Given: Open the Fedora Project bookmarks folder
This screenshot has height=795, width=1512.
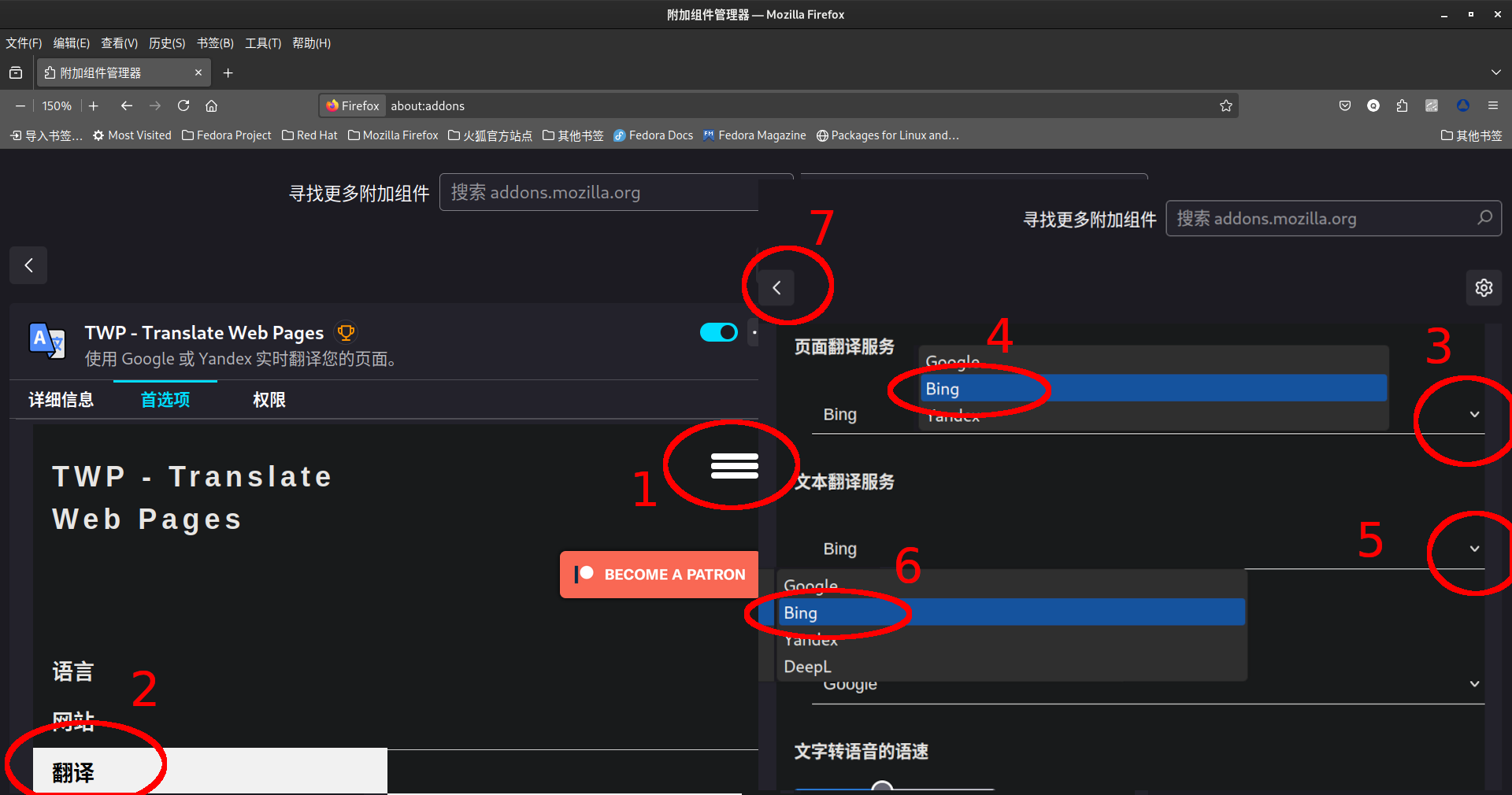Looking at the screenshot, I should 226,135.
